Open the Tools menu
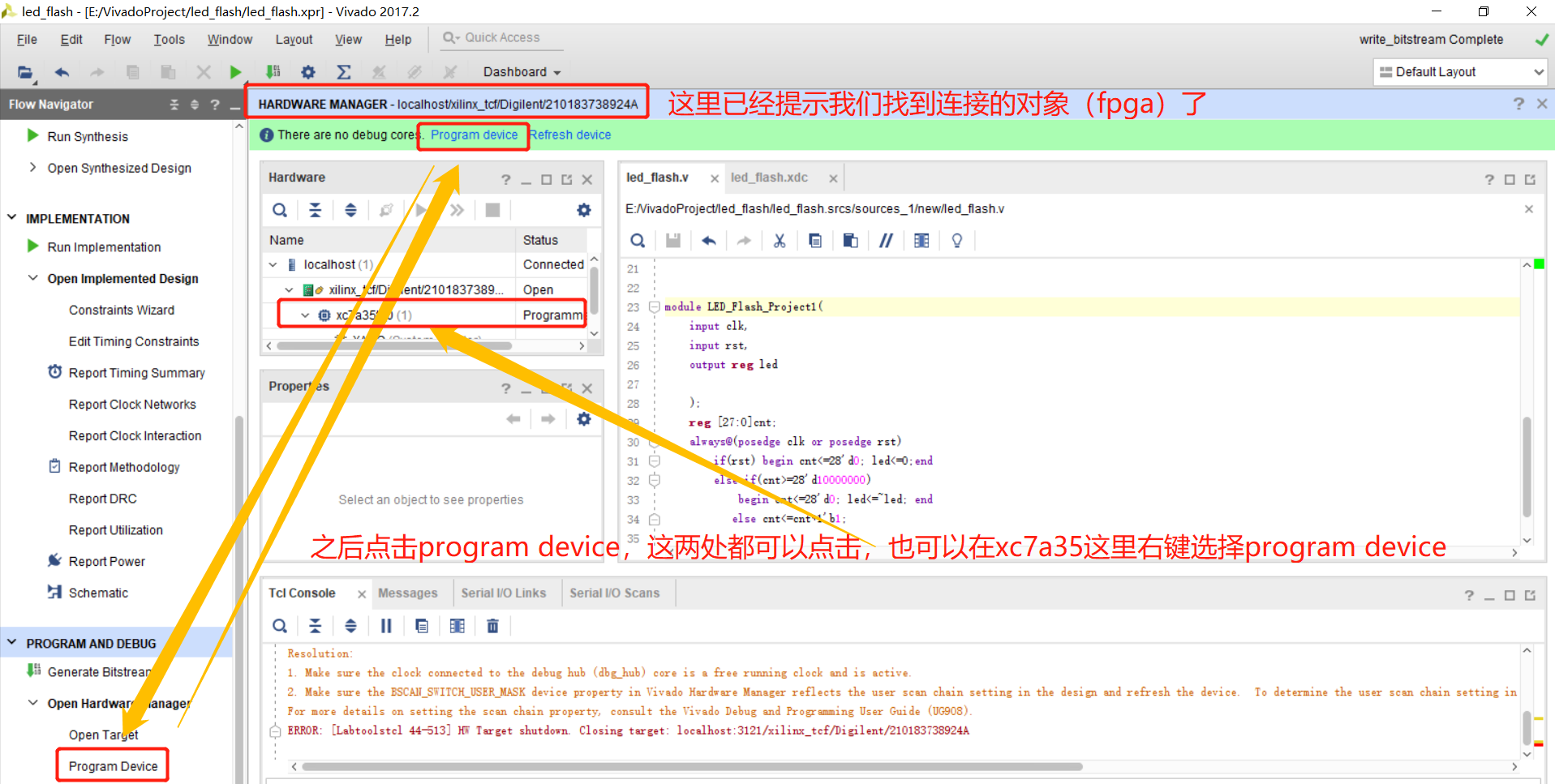This screenshot has width=1555, height=784. 169,39
